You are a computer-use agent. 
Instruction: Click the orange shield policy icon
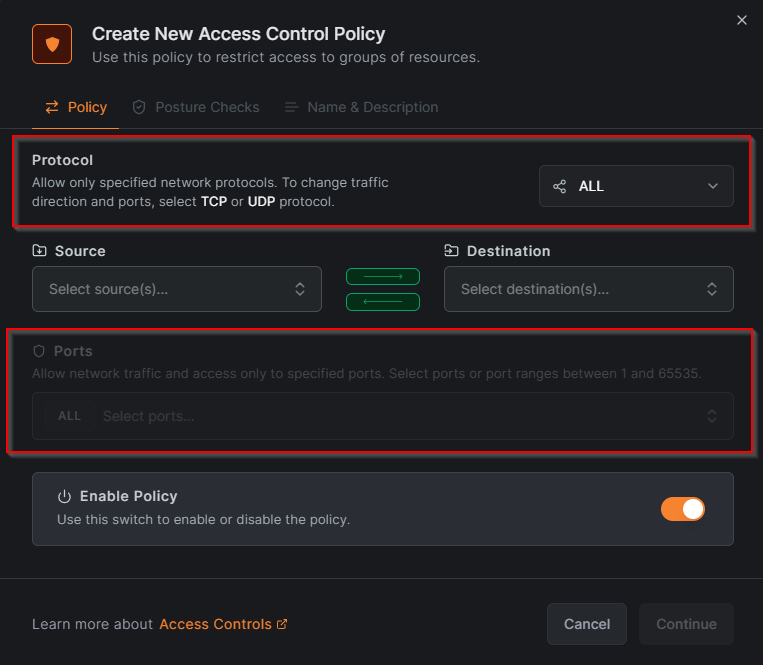tap(52, 44)
